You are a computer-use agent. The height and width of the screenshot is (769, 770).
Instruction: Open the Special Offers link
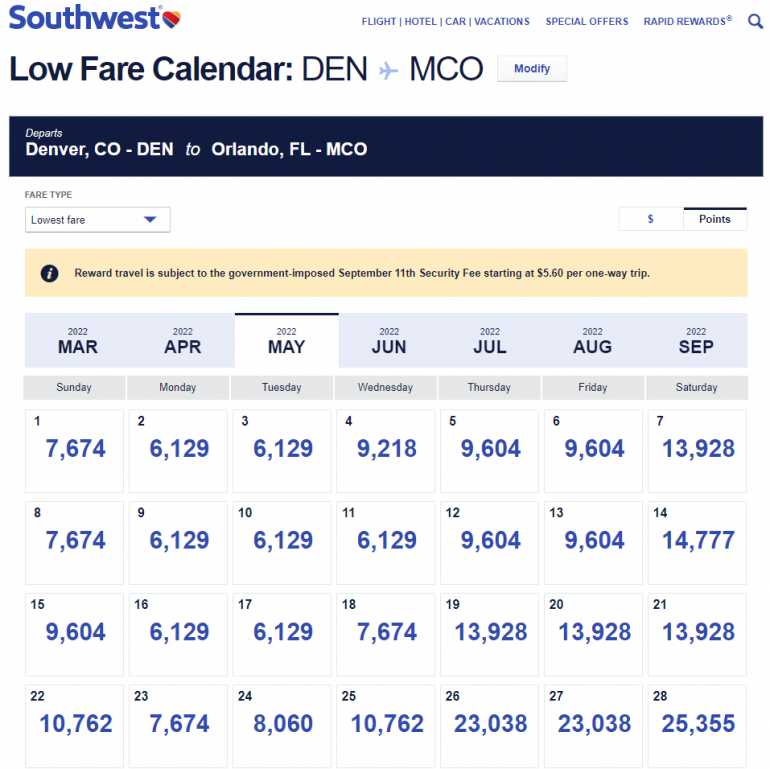pyautogui.click(x=587, y=21)
